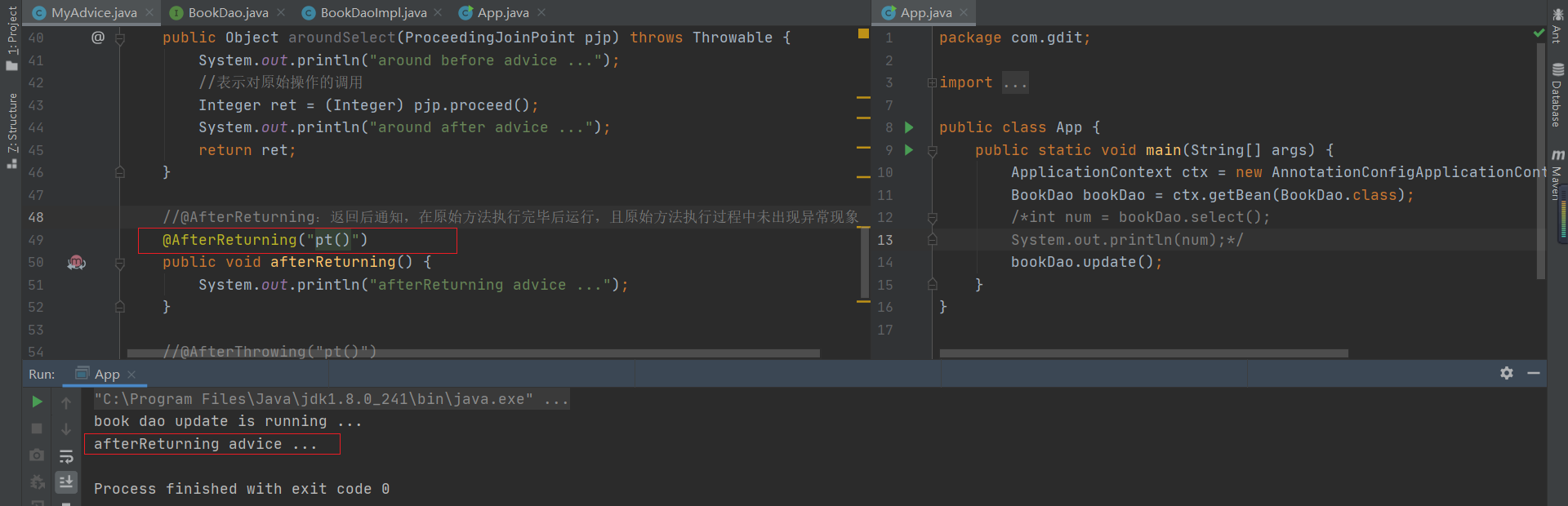Close the BookDaoImpl.java tab
The width and height of the screenshot is (1568, 506).
[x=439, y=12]
